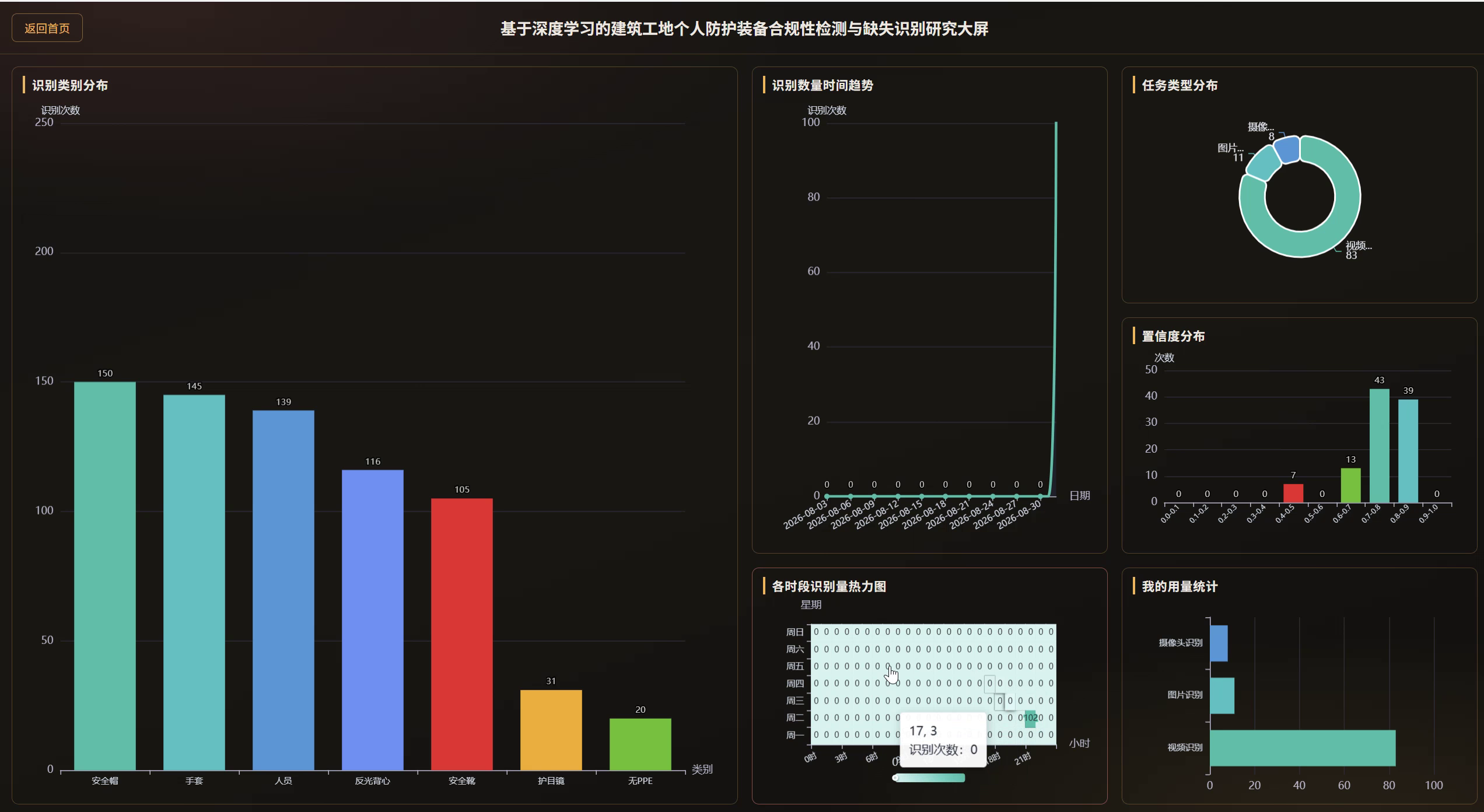The width and height of the screenshot is (1484, 812).
Task: Click the 人员 bar labeled 139
Action: point(283,590)
